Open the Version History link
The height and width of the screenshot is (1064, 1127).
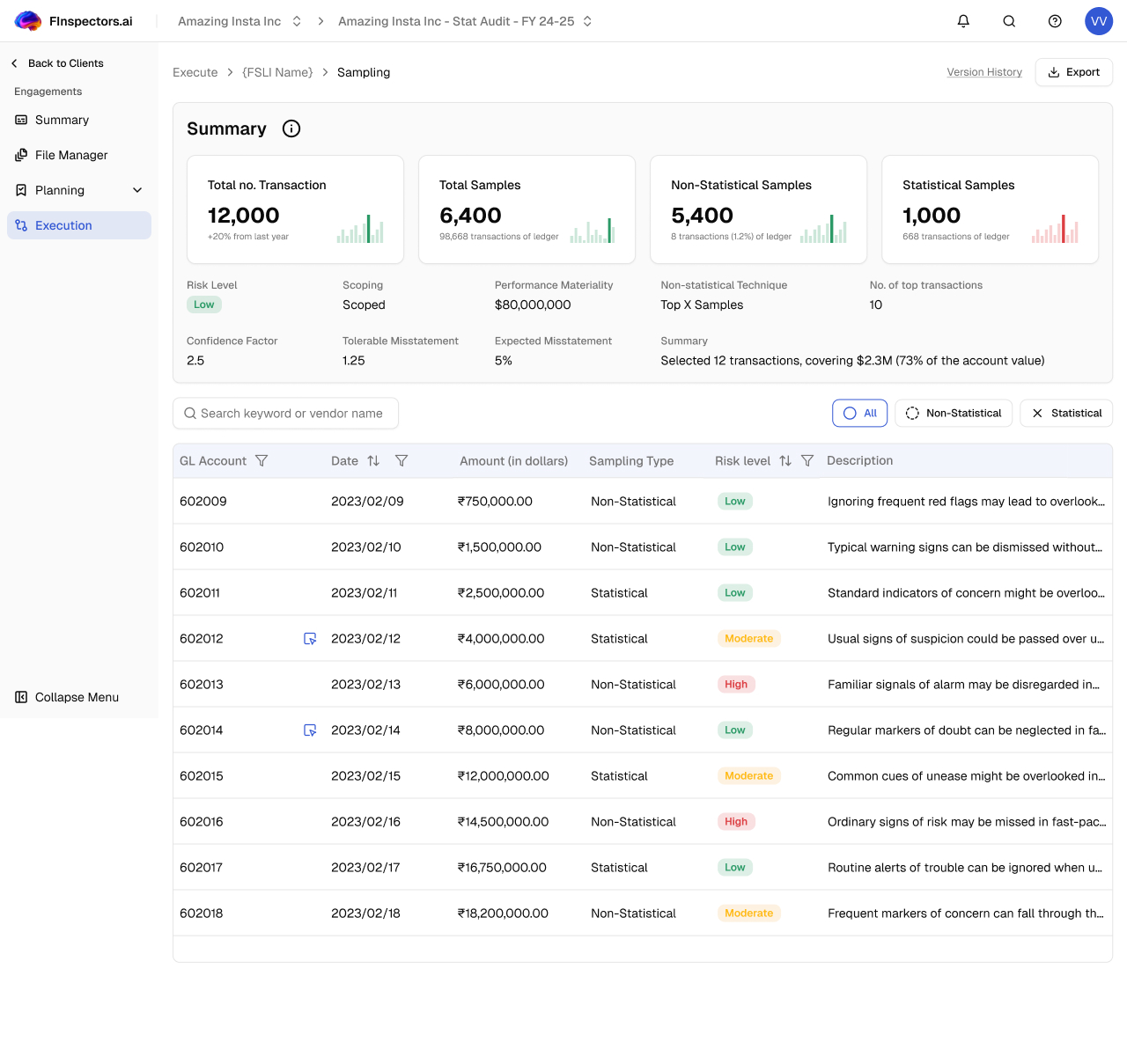pos(984,72)
